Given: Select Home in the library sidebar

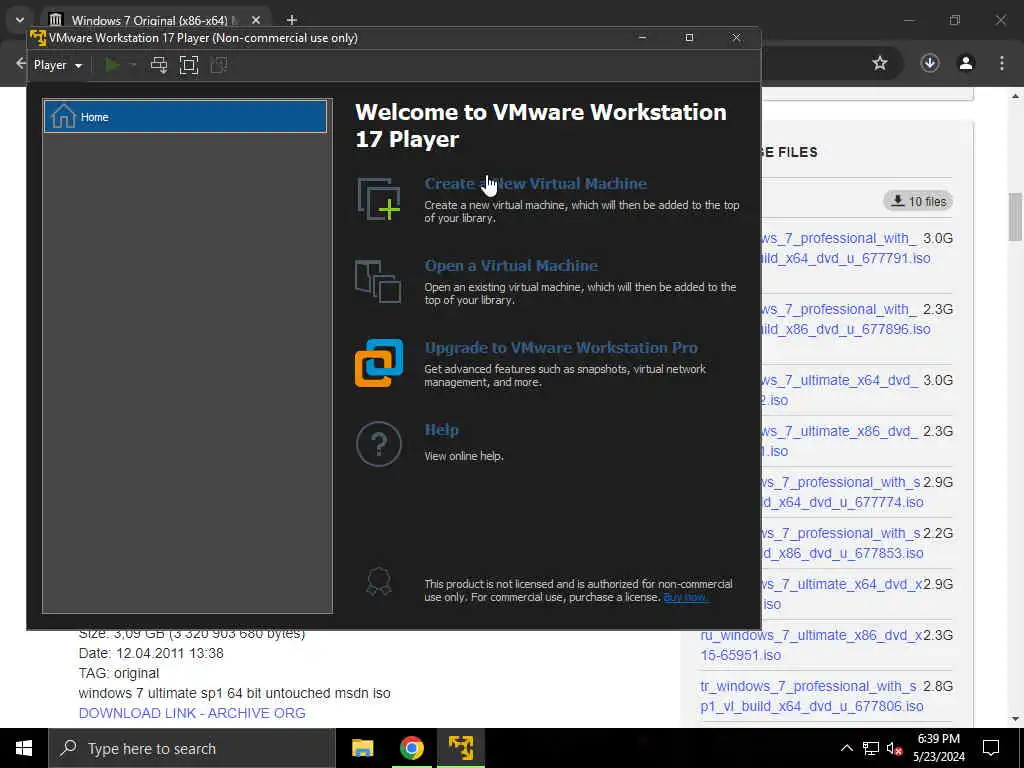Looking at the screenshot, I should coord(185,116).
